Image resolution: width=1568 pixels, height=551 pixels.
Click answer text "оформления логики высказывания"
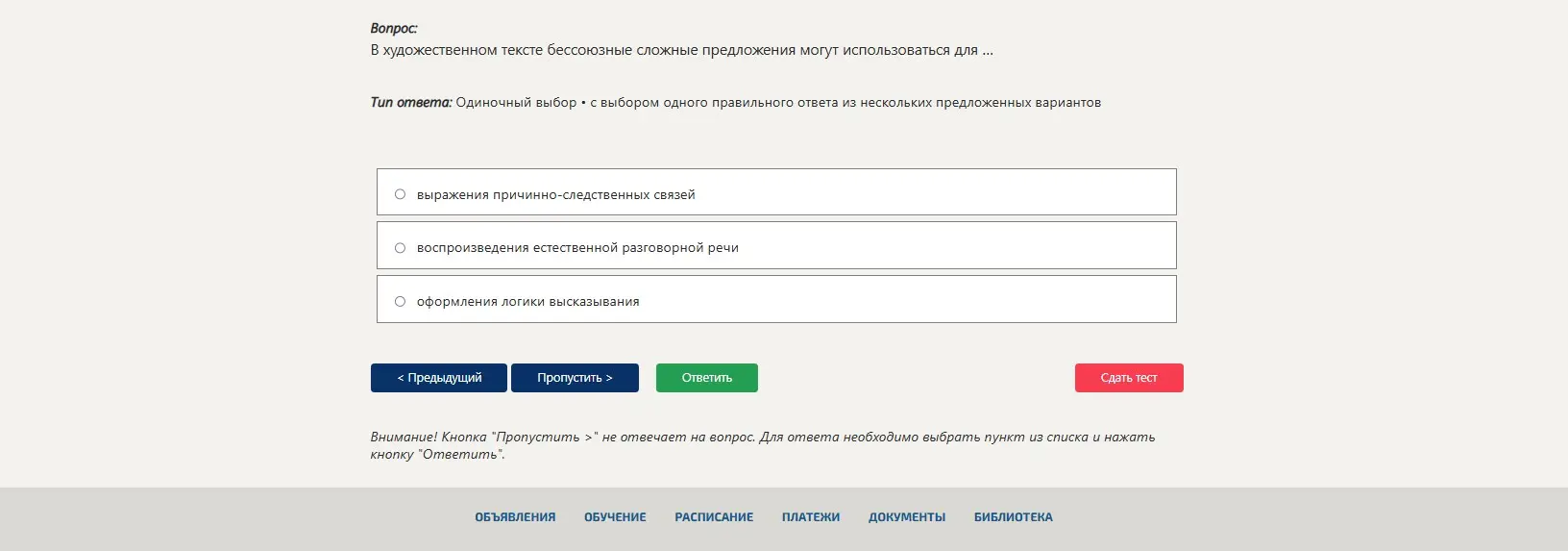click(528, 302)
